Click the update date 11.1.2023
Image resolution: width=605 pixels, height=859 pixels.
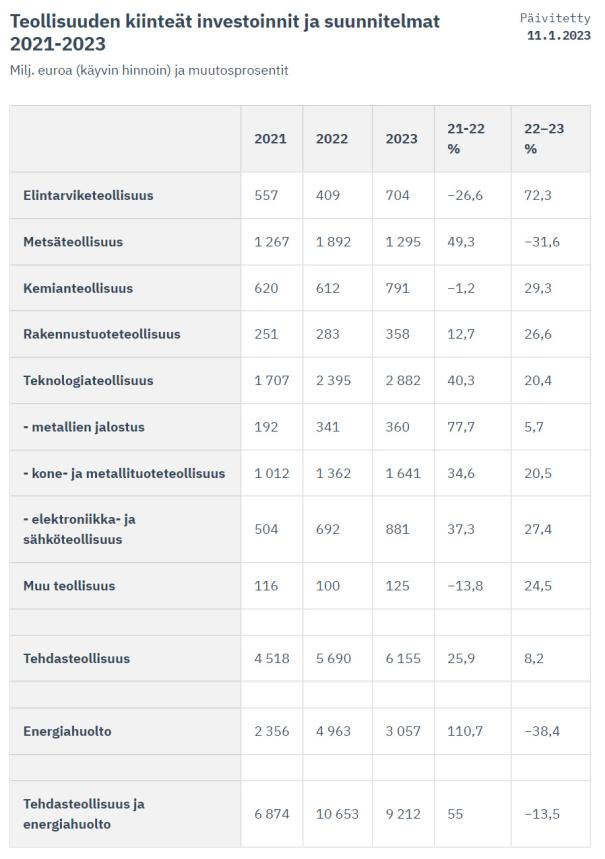point(558,35)
